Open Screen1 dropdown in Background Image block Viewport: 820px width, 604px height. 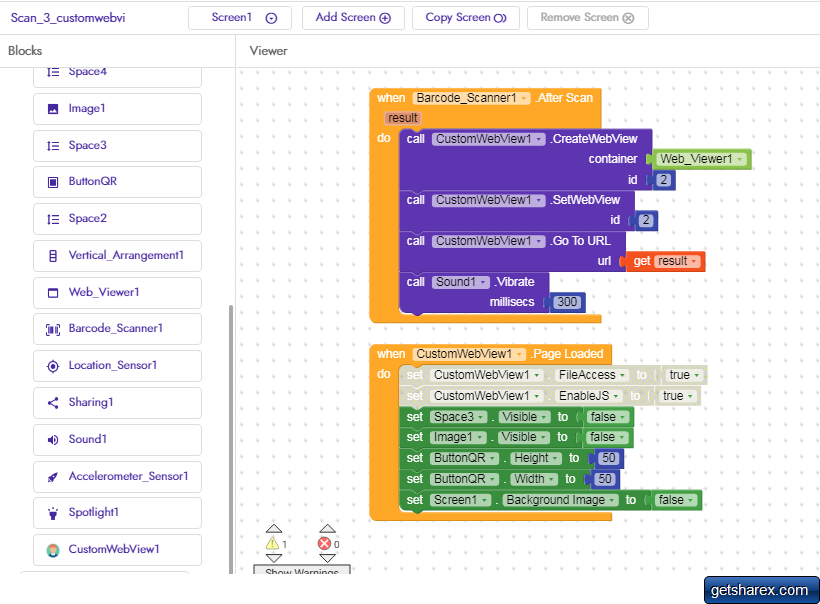pos(461,500)
